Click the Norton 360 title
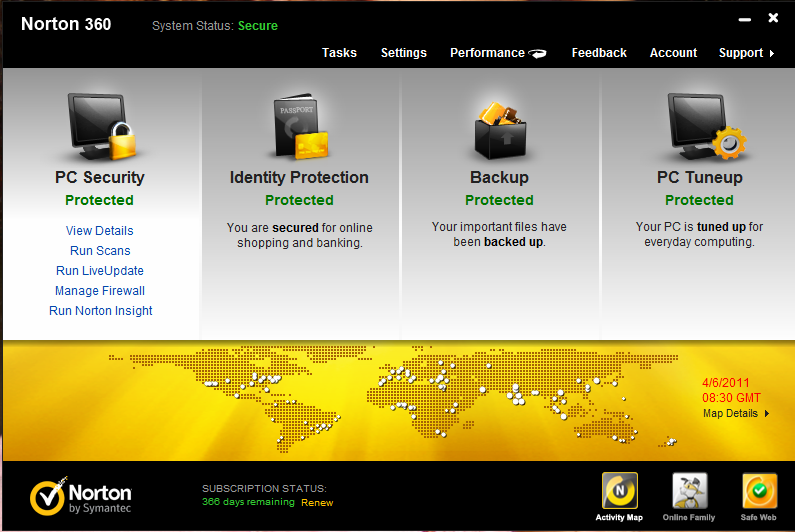This screenshot has height=532, width=795. tap(66, 24)
